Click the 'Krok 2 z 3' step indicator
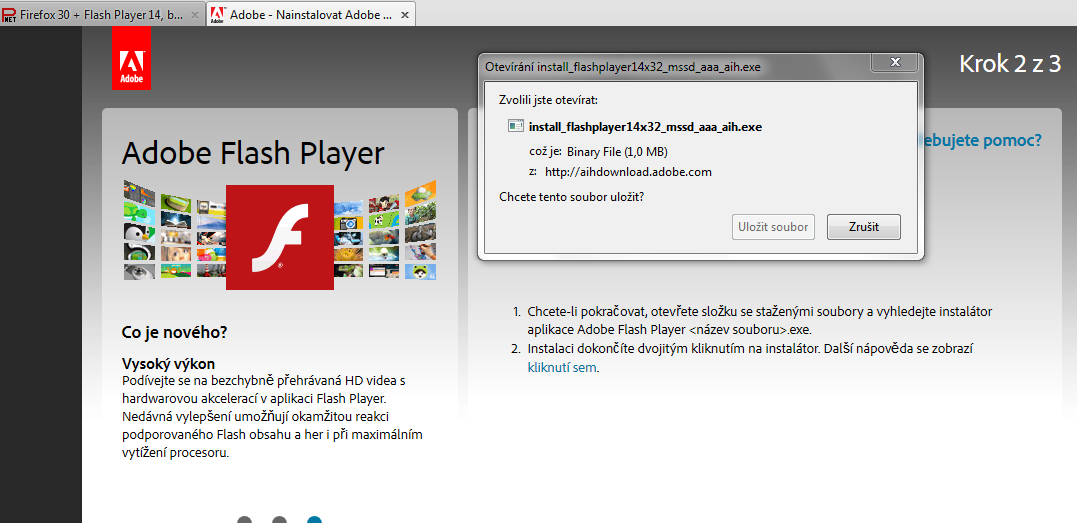 coord(1010,64)
